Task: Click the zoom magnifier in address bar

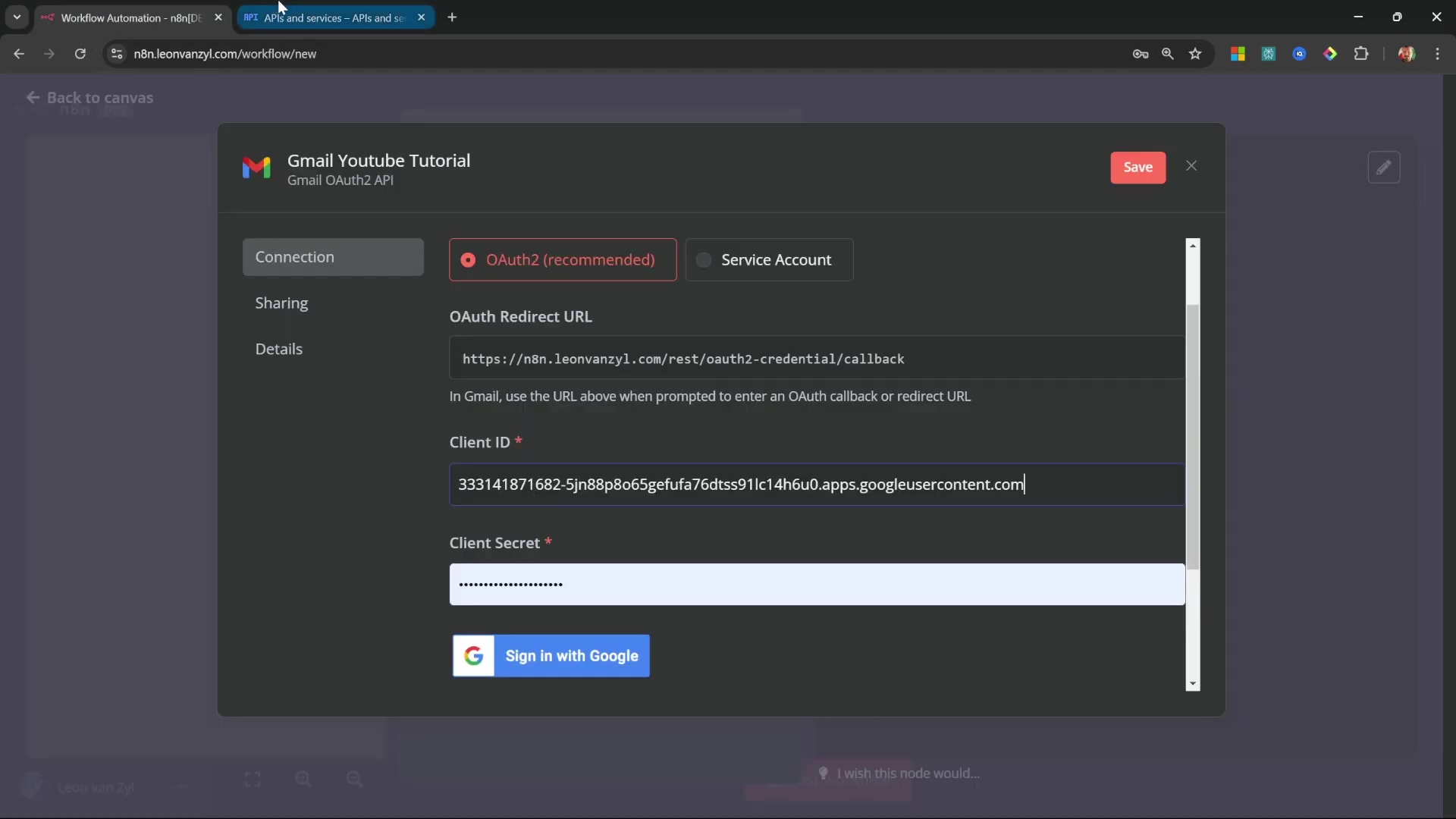Action: tap(1168, 54)
